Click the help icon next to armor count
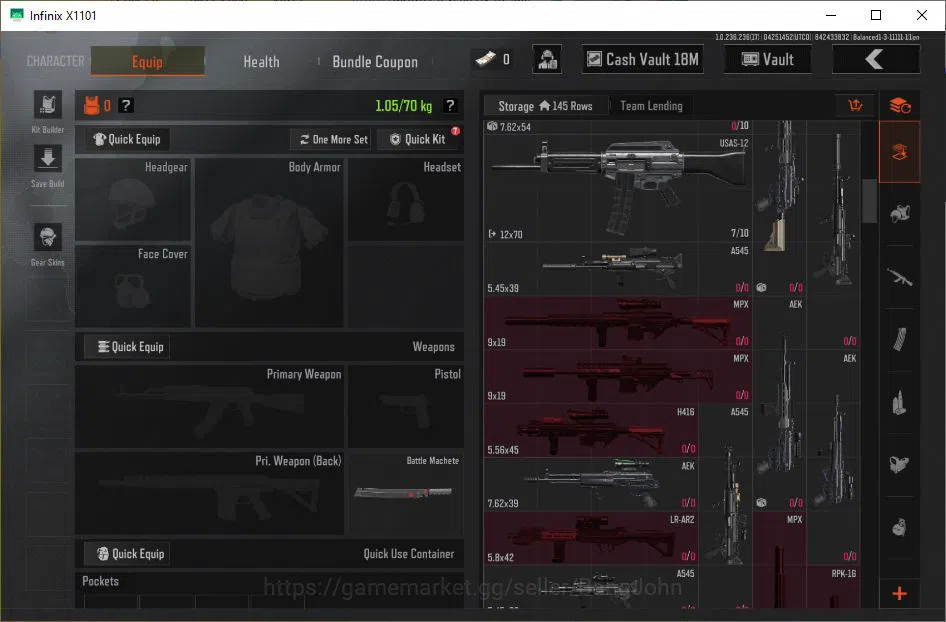This screenshot has height=622, width=946. [x=125, y=106]
